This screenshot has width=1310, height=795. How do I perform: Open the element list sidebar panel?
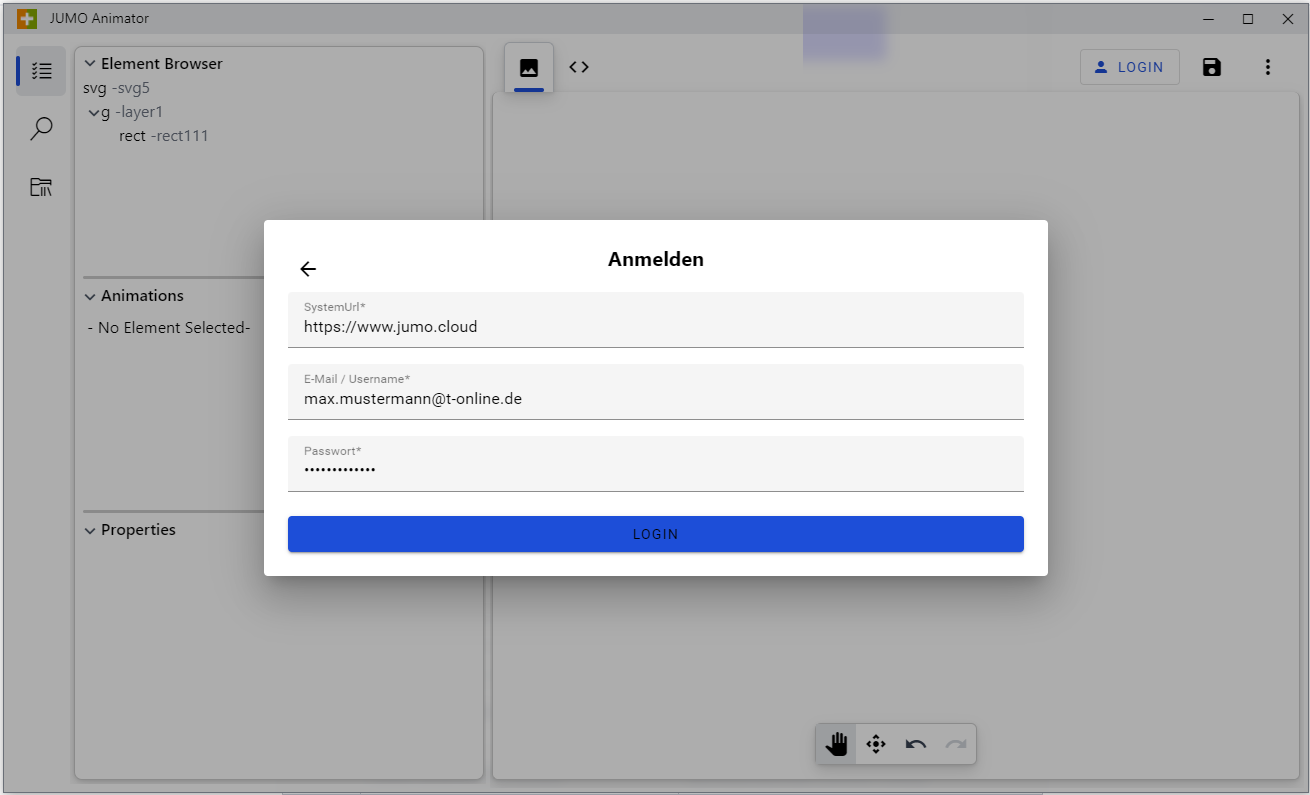coord(41,71)
